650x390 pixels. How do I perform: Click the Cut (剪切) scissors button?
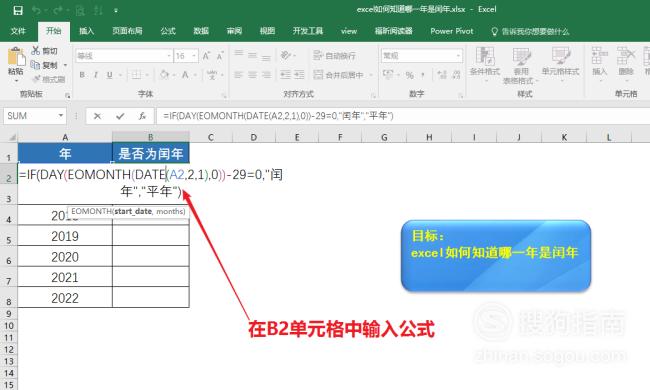[x=44, y=51]
